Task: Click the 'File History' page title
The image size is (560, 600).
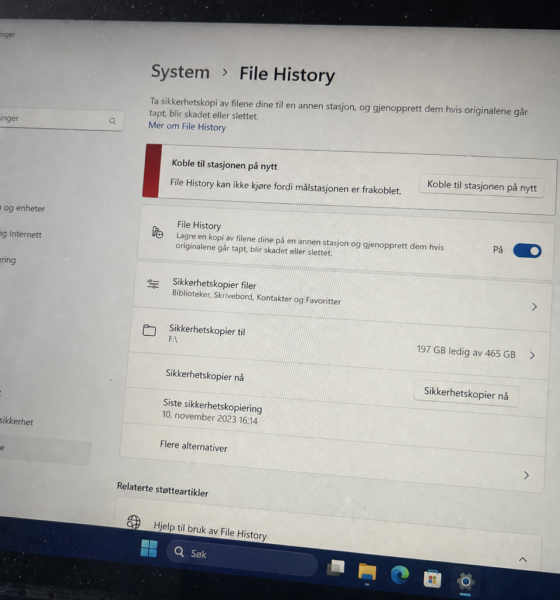Action: pyautogui.click(x=287, y=74)
